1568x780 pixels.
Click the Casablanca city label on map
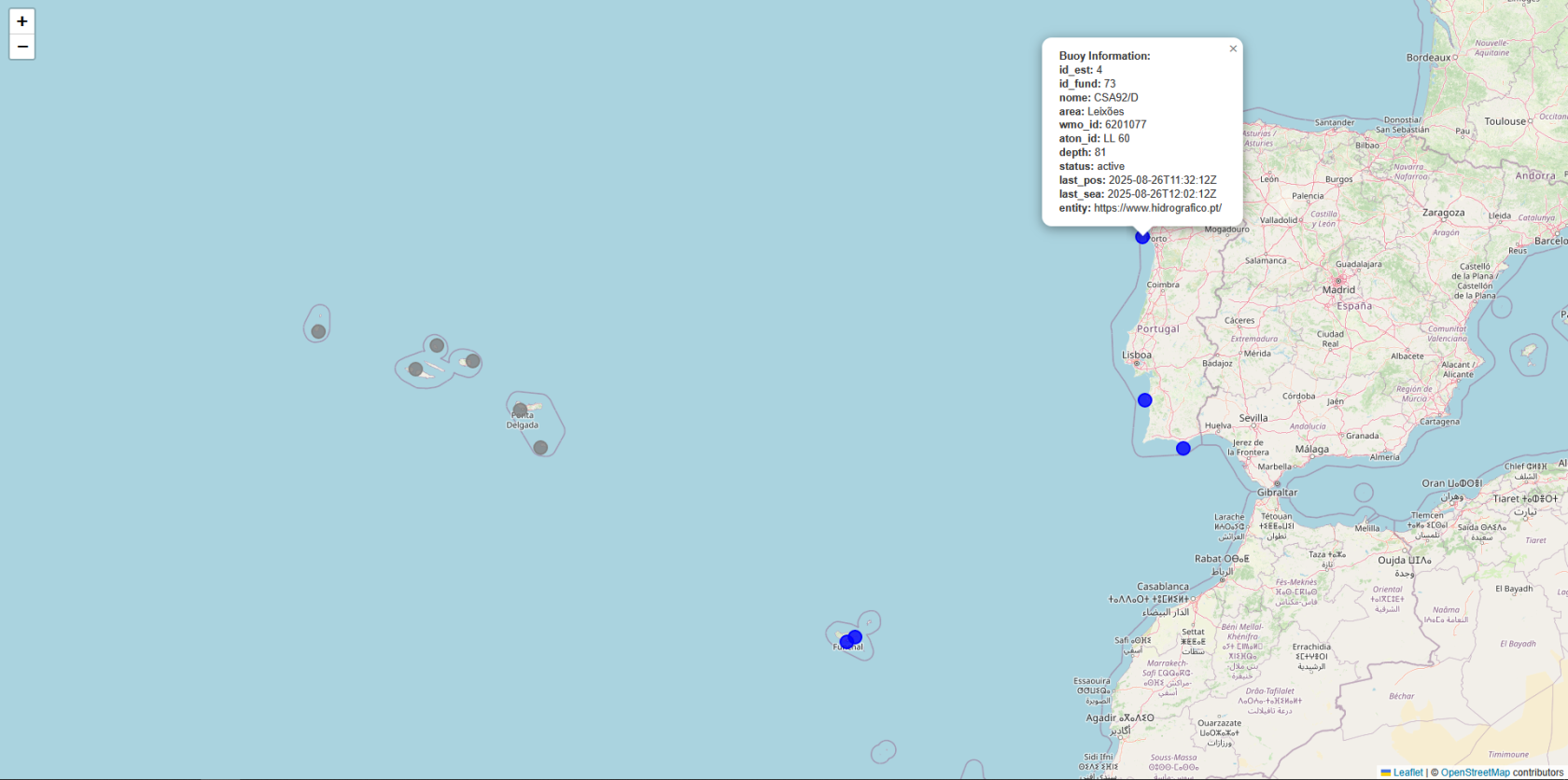click(1163, 587)
